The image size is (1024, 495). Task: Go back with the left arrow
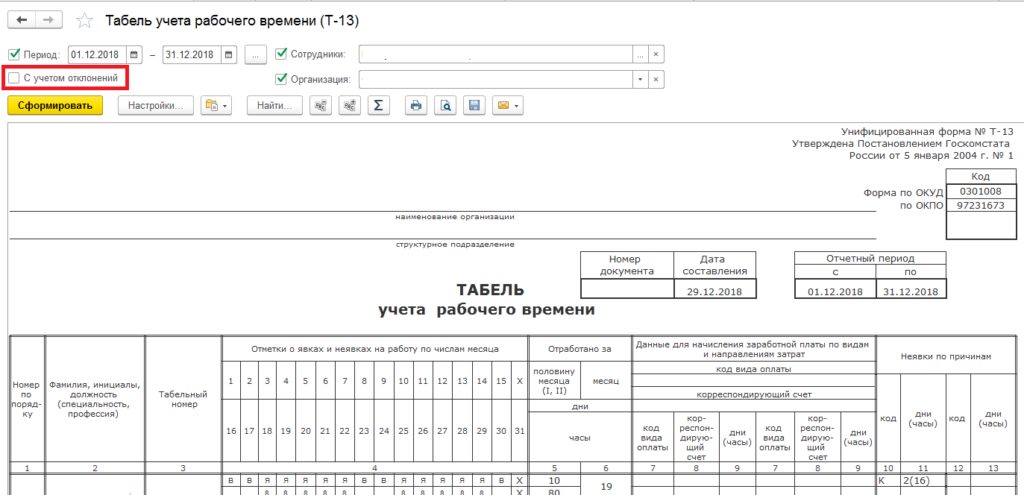point(22,20)
